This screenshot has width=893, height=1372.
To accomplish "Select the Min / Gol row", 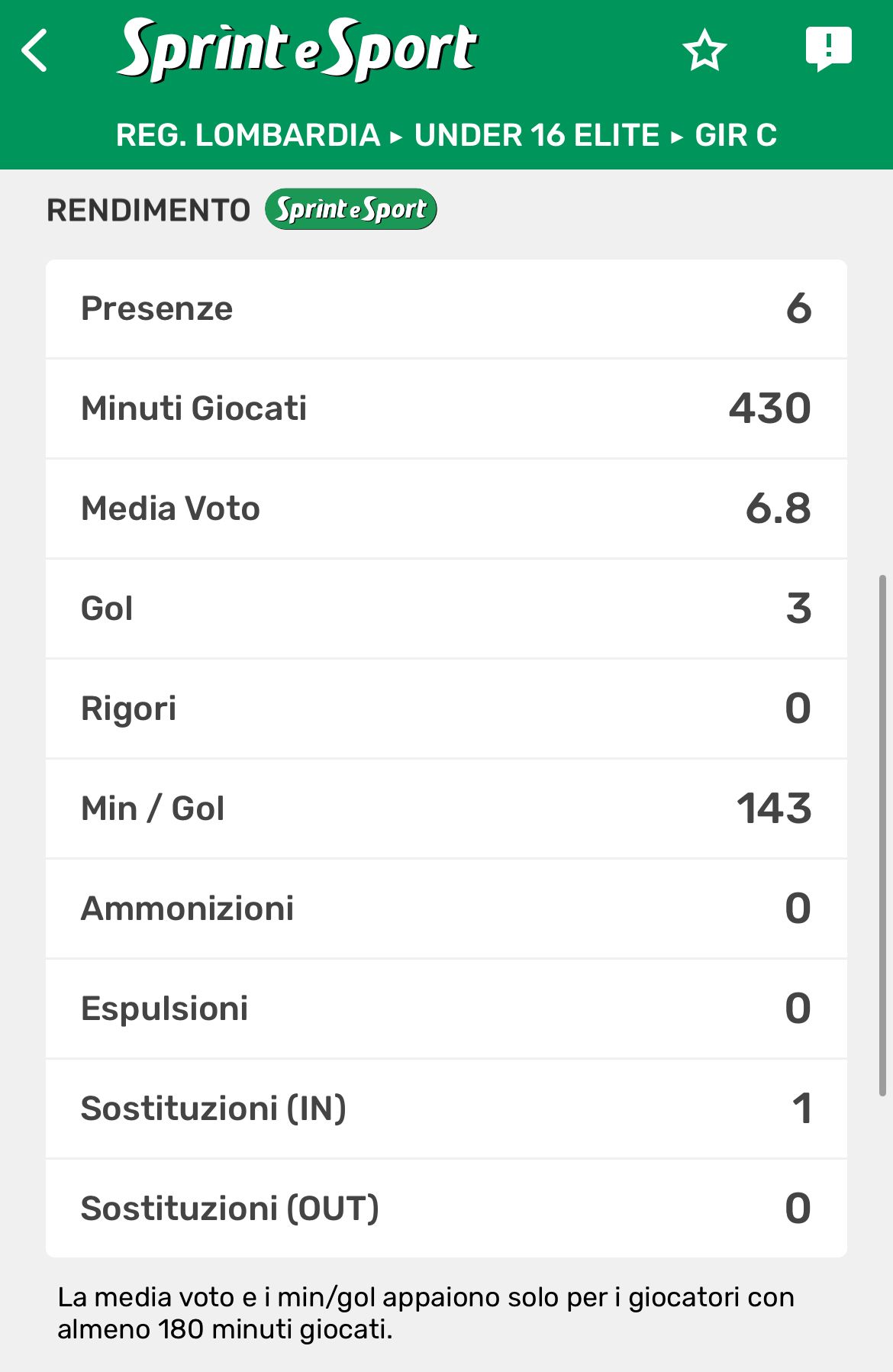I will [x=446, y=809].
